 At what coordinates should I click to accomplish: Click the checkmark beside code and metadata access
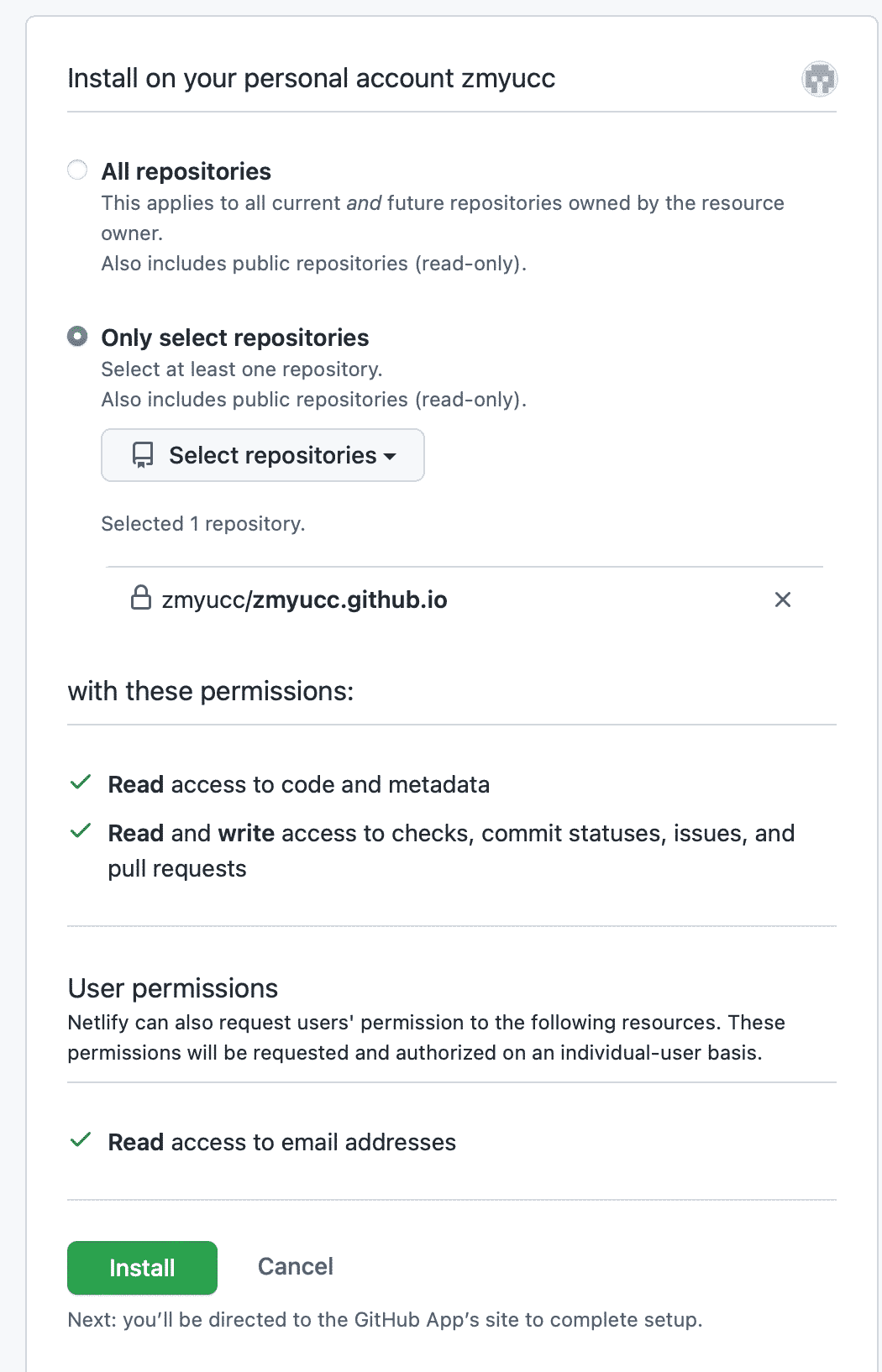81,783
